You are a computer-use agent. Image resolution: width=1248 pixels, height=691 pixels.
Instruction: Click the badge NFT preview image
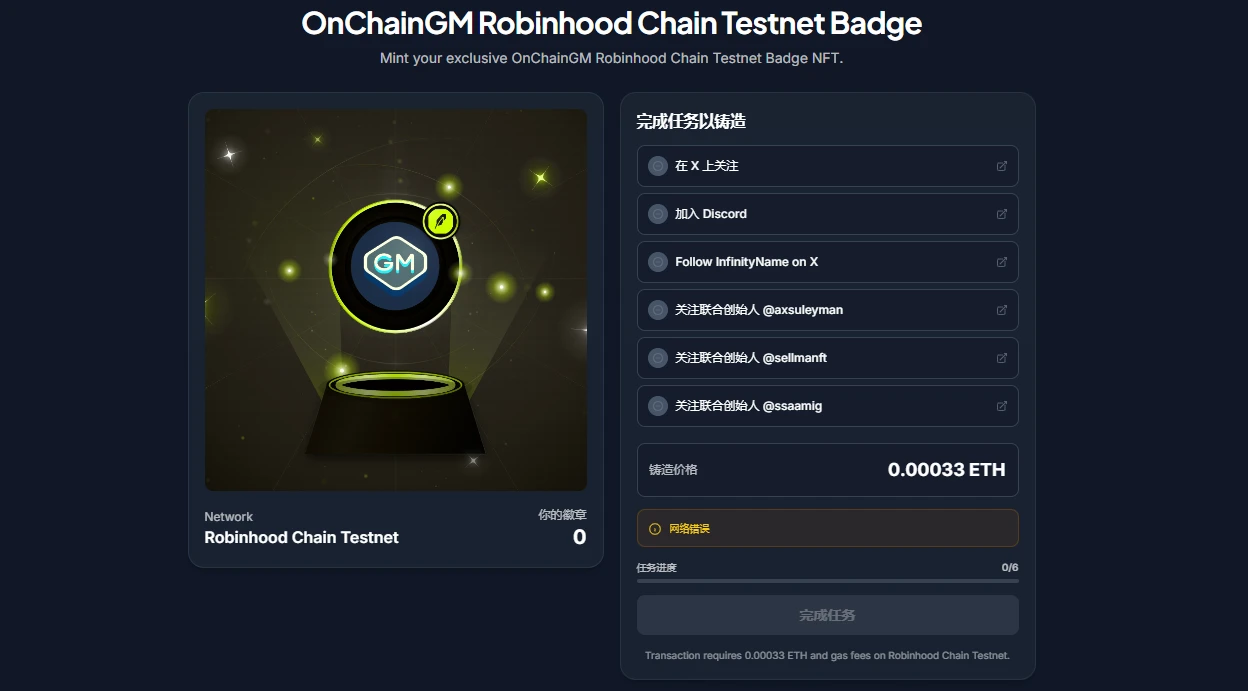[395, 299]
